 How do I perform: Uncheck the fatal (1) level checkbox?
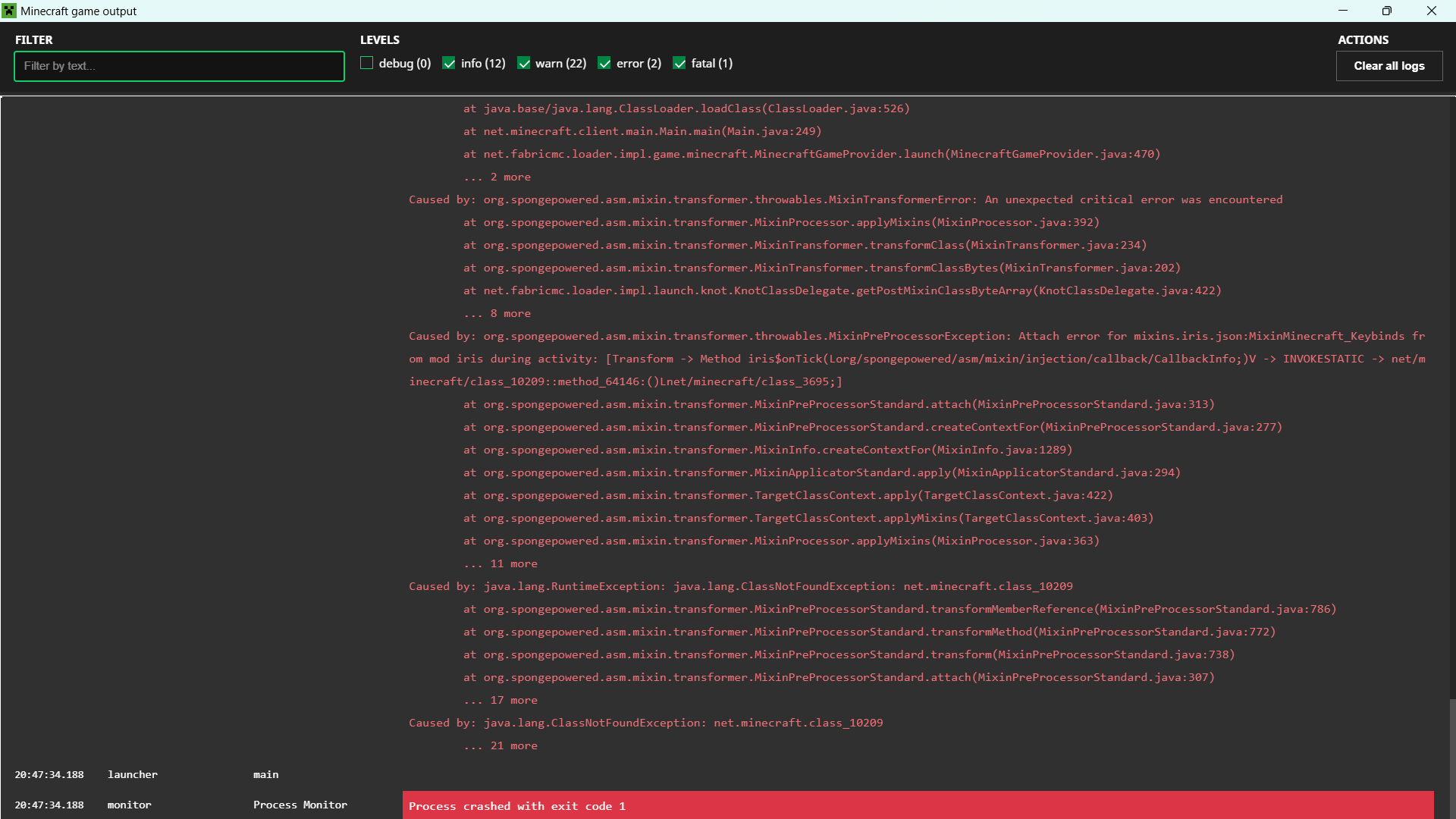click(679, 63)
